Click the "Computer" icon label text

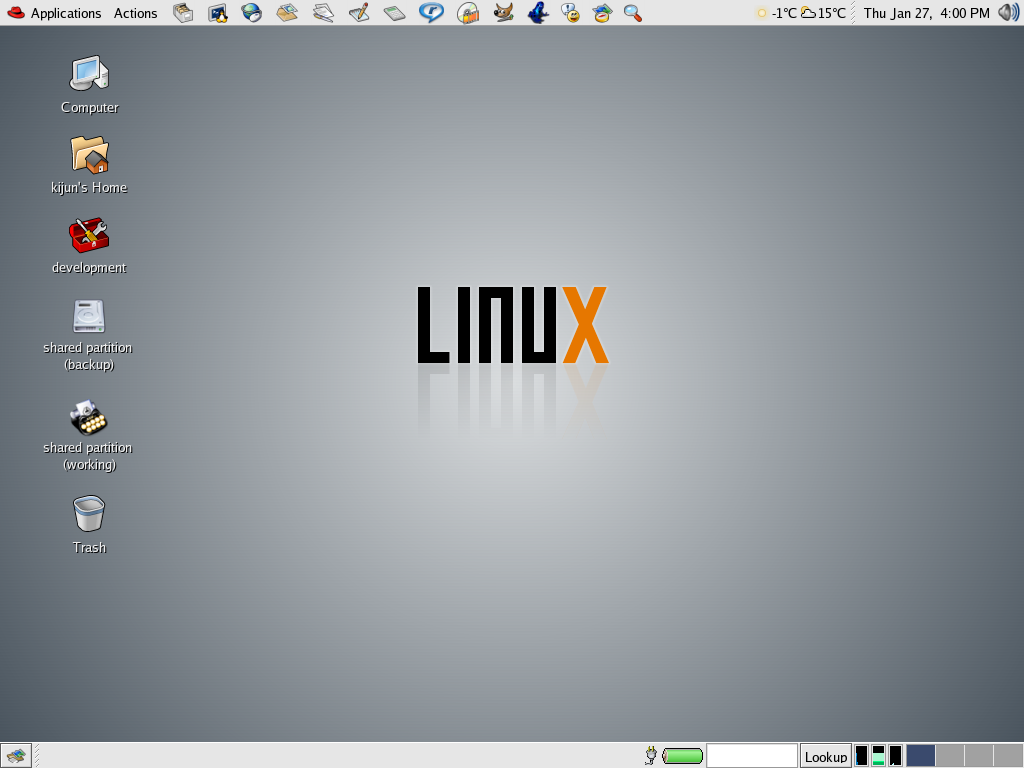tap(89, 107)
